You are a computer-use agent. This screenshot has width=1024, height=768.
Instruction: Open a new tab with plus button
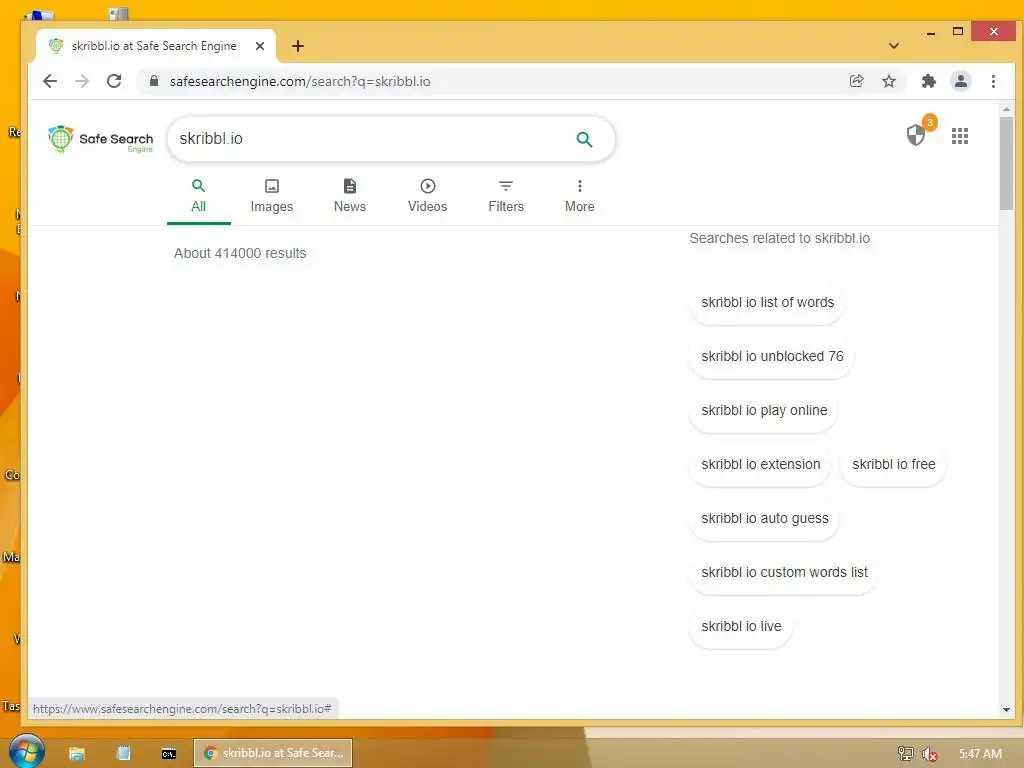pyautogui.click(x=298, y=46)
